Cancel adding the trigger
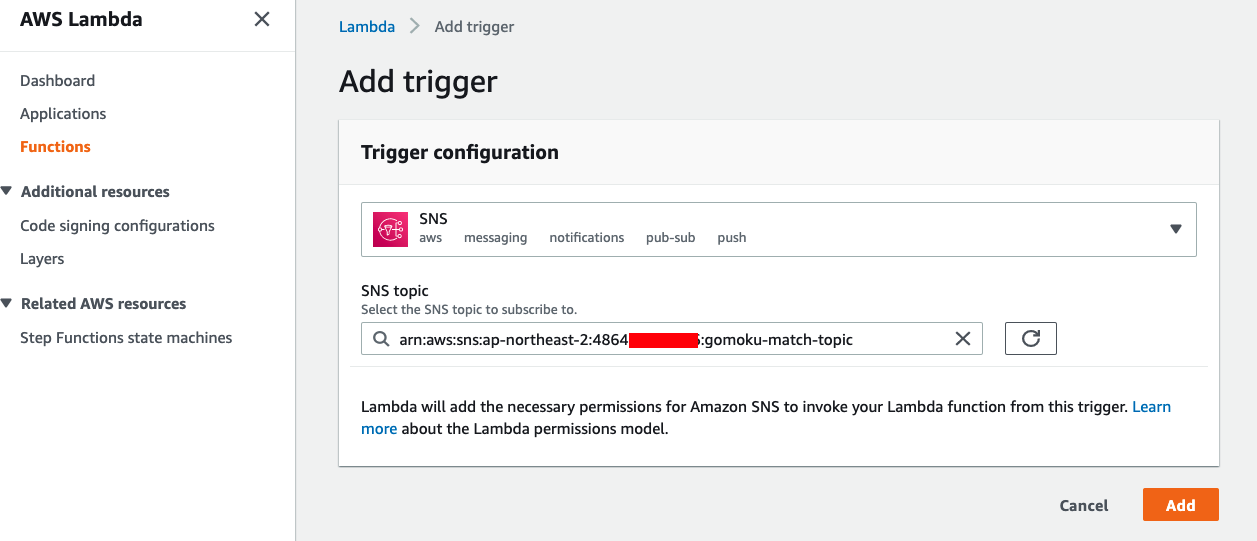 [1084, 506]
